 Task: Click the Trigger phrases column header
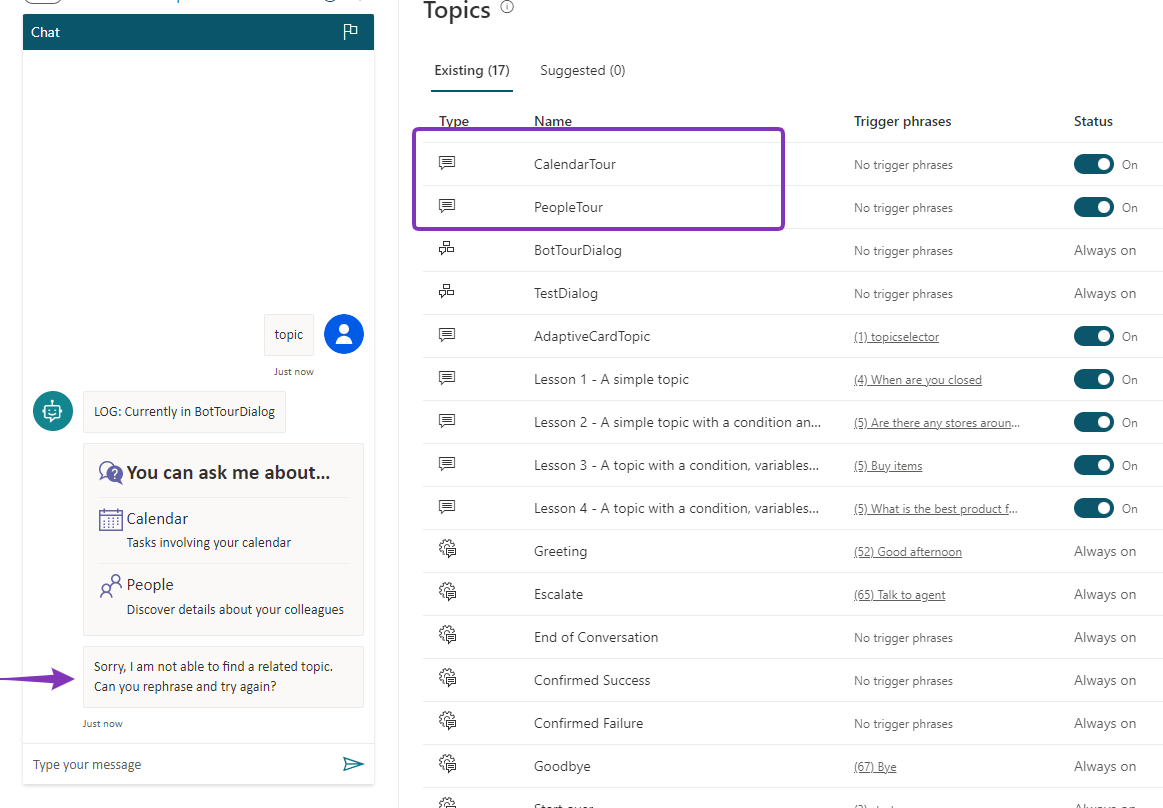coord(902,121)
